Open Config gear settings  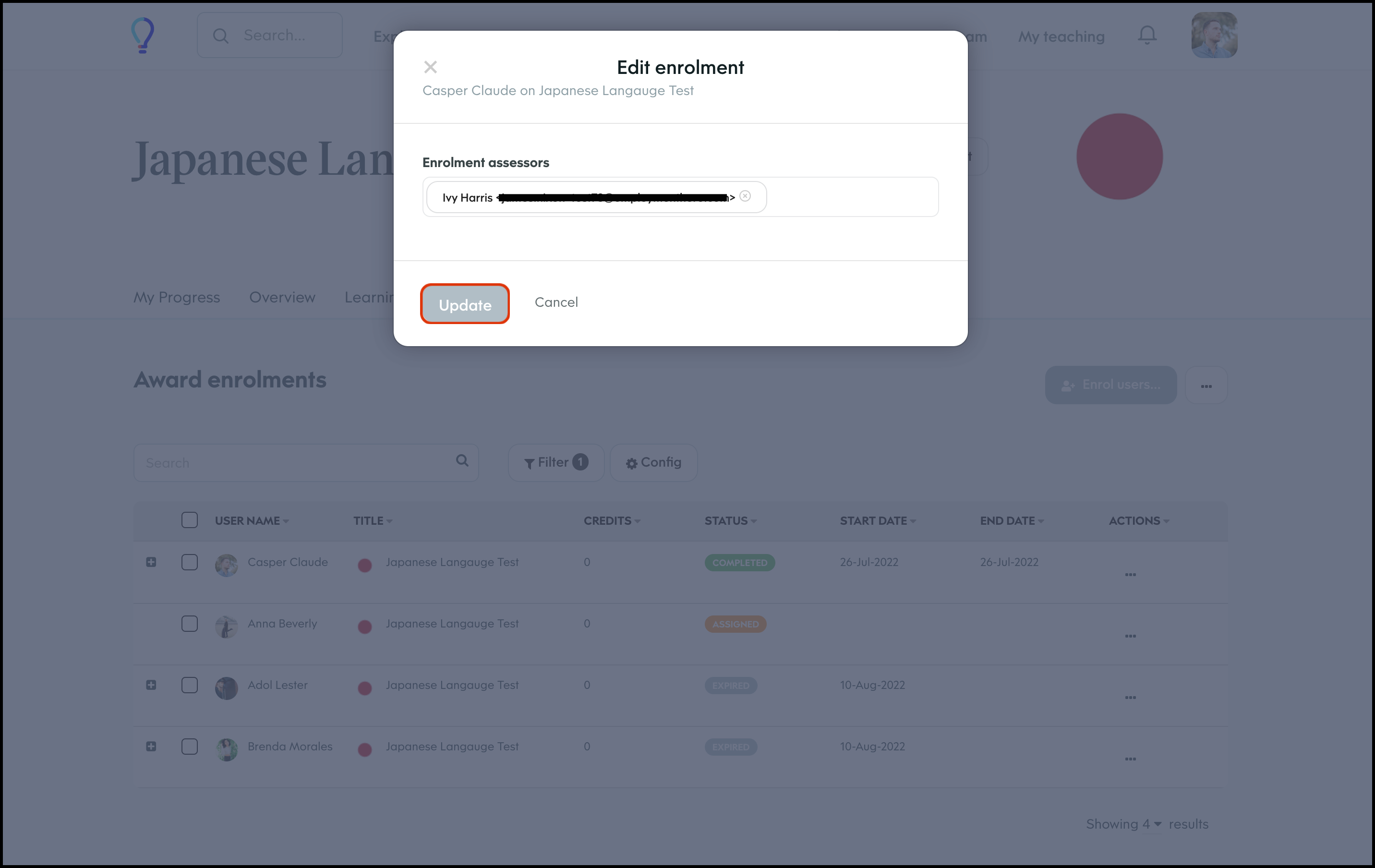point(653,462)
